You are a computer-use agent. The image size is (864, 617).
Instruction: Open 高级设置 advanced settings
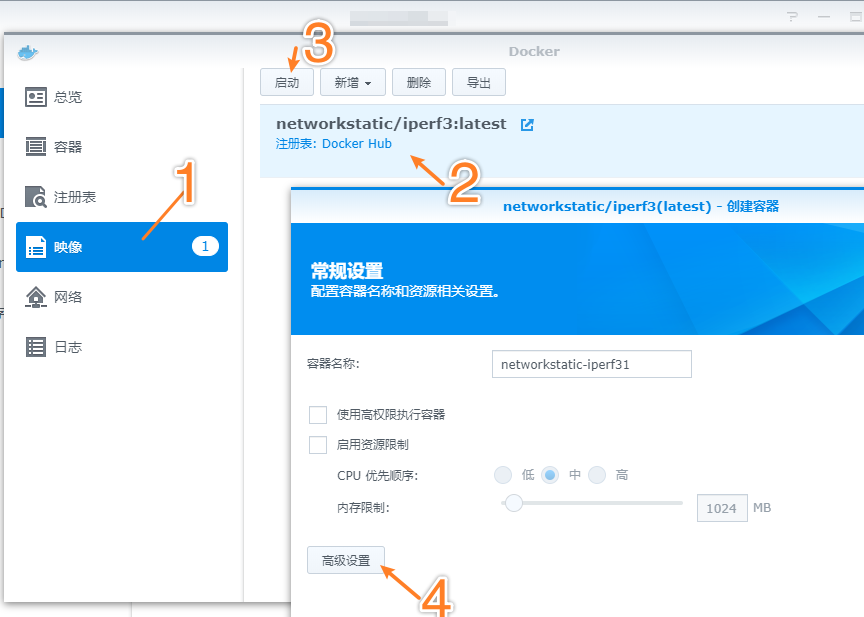tap(345, 560)
